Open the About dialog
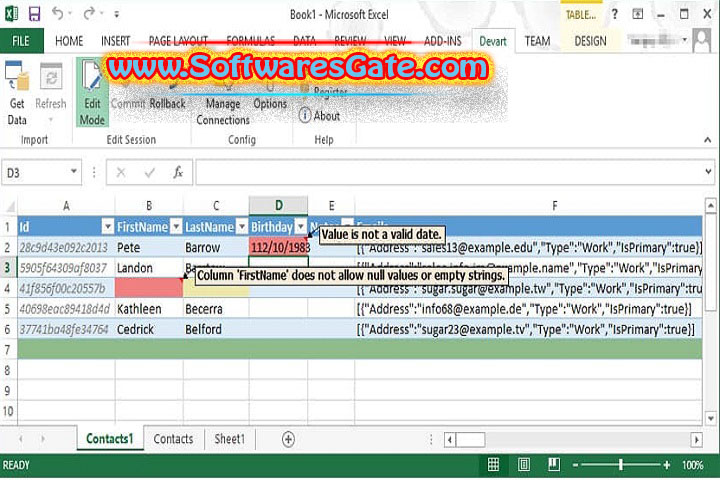 click(320, 116)
